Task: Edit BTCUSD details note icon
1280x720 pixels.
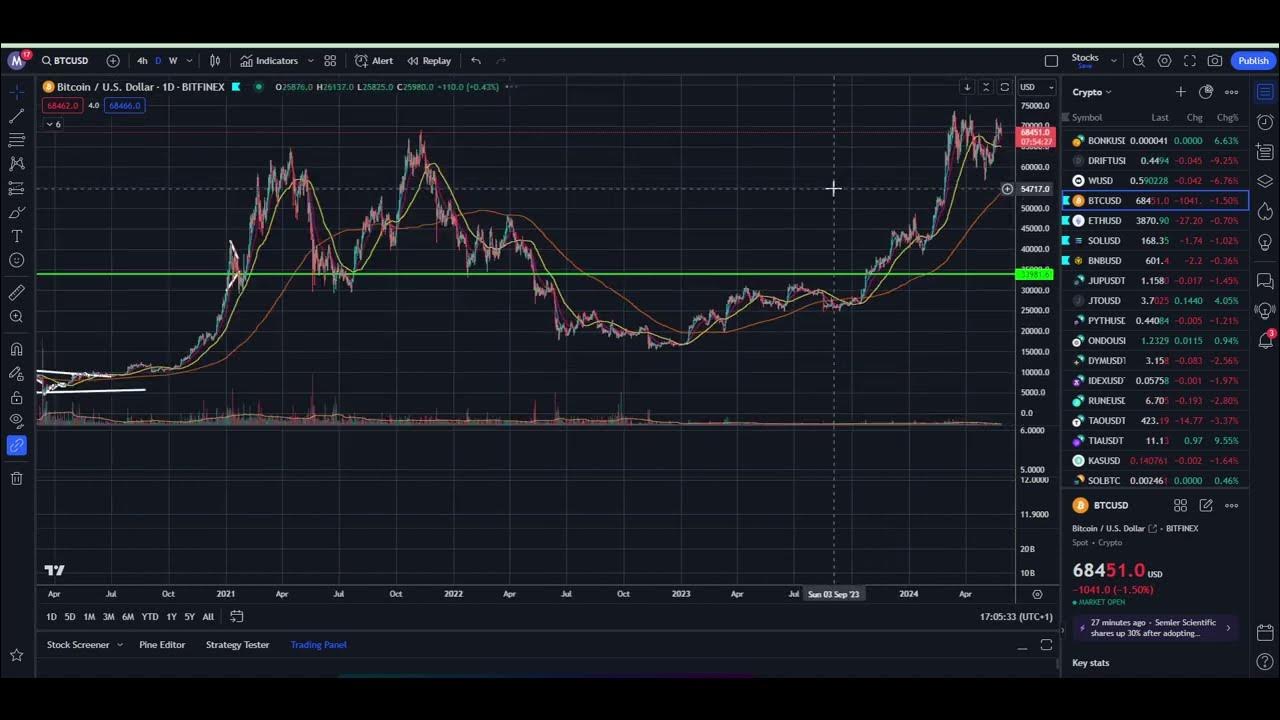Action: [1206, 506]
